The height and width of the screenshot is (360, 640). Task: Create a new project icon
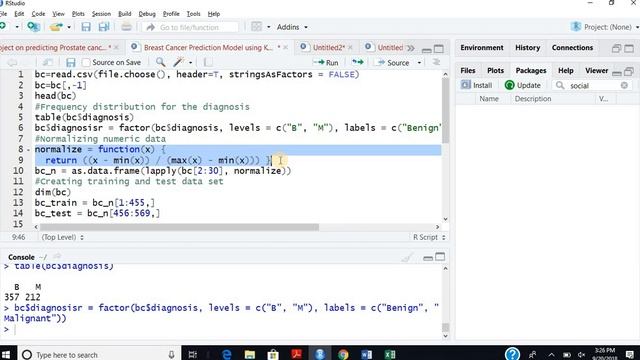pos(33,27)
